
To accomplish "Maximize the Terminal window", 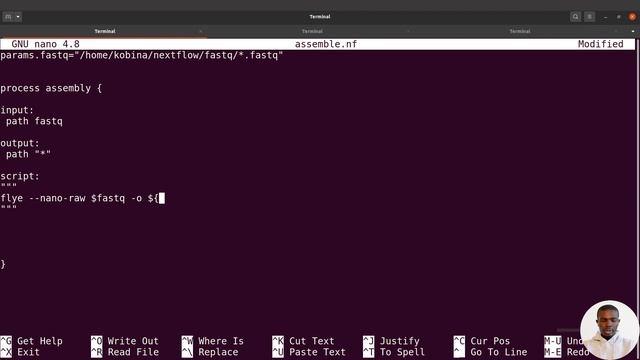I will 619,17.
